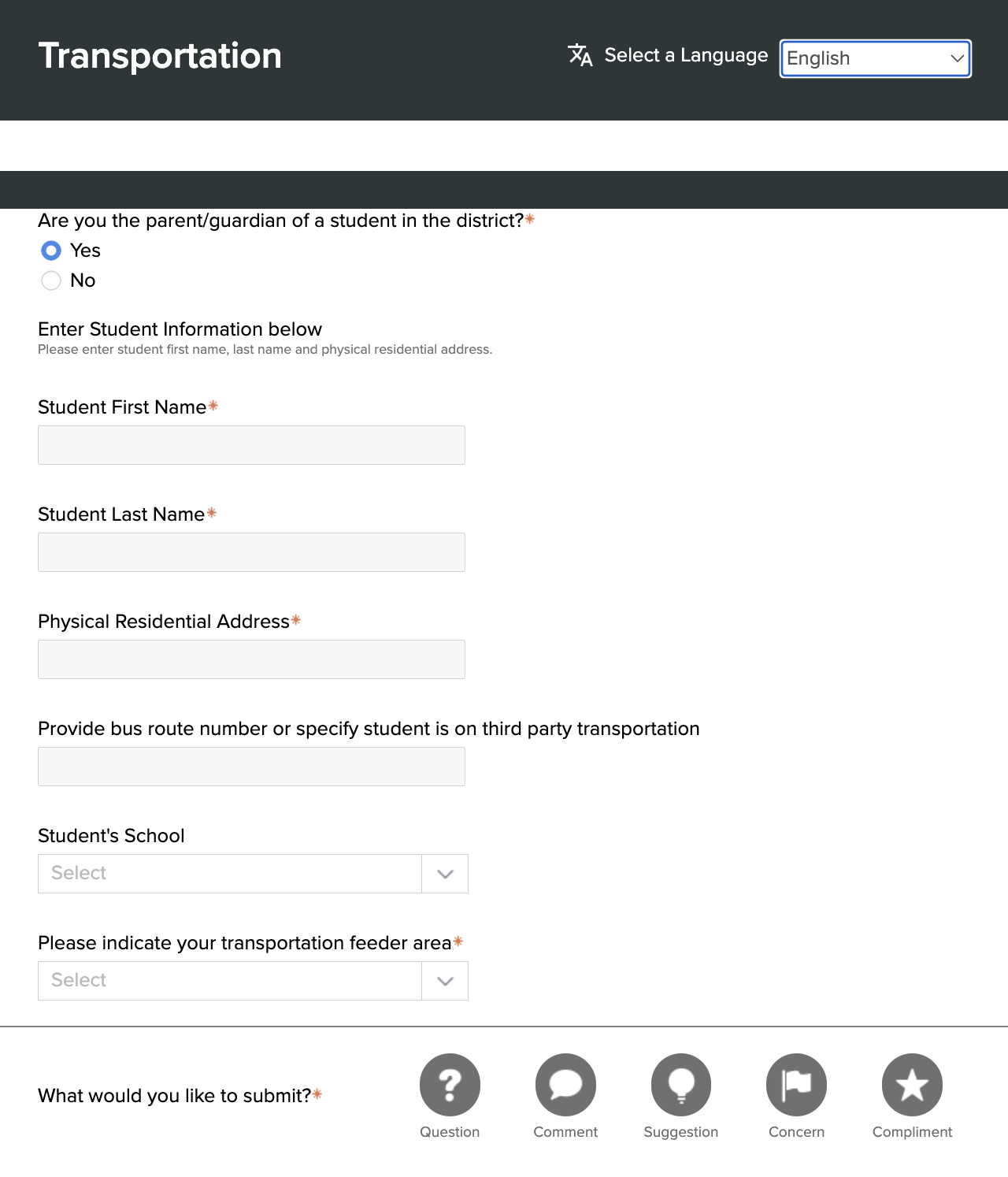
Task: Click the Student Last Name field
Action: 251,552
